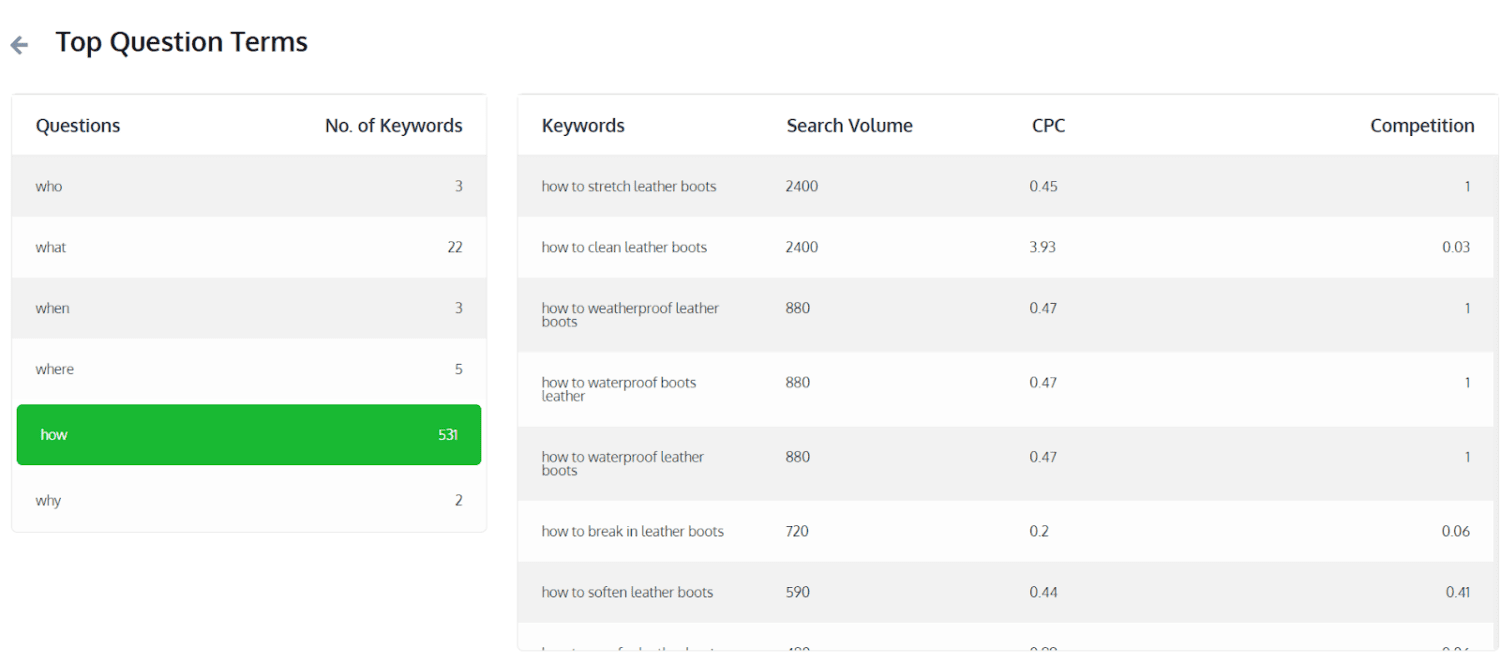The height and width of the screenshot is (663, 1500).
Task: Select the 'who' question row
Action: point(248,186)
